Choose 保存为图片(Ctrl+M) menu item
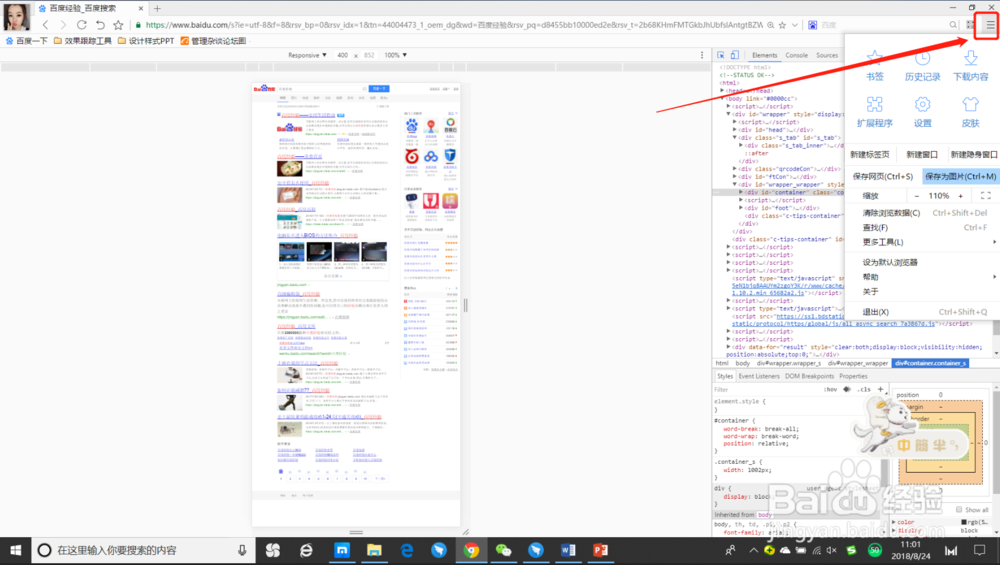Viewport: 1000px width, 565px height. click(x=960, y=177)
